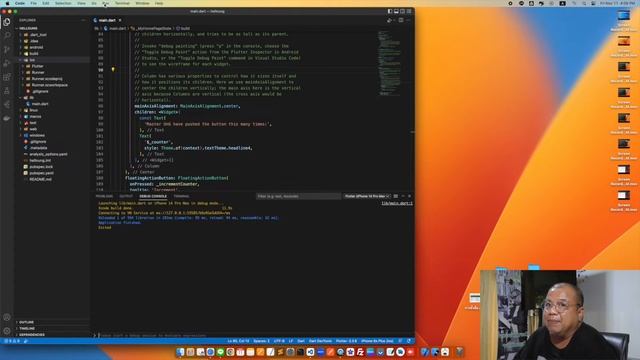Select the main.dart editor tab
Screen dimensions: 640x360
click(x=107, y=20)
